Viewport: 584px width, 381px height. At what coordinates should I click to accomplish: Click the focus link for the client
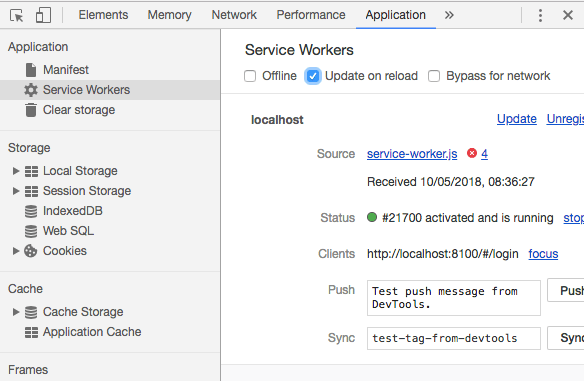543,254
